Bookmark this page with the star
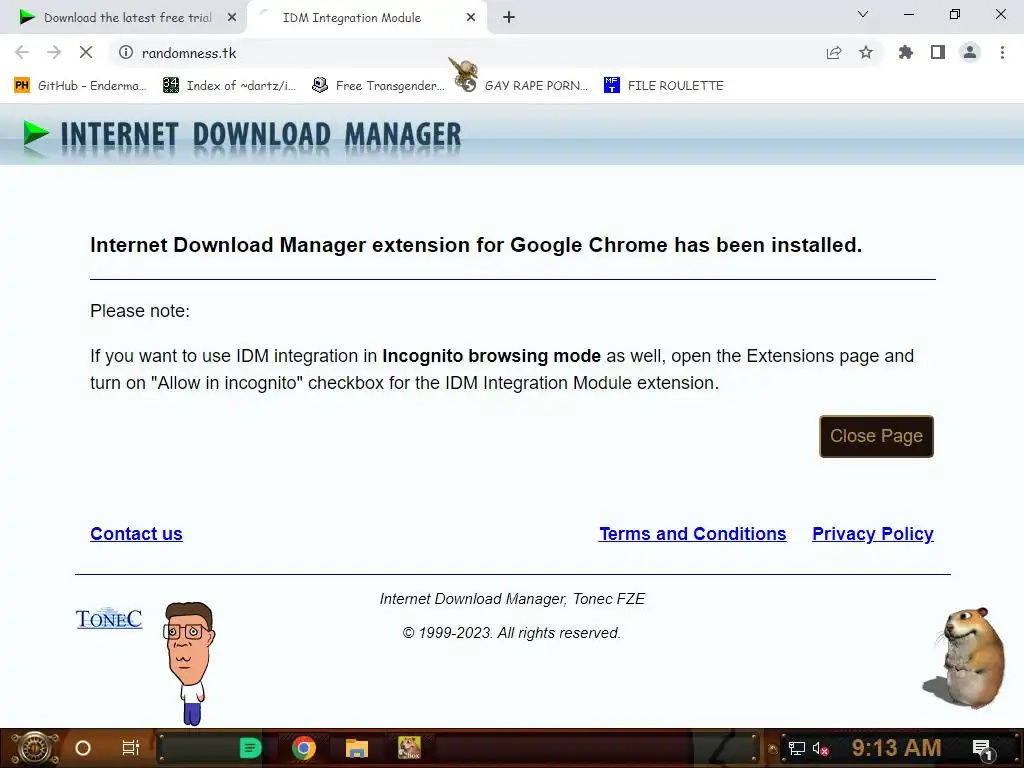 [x=866, y=52]
